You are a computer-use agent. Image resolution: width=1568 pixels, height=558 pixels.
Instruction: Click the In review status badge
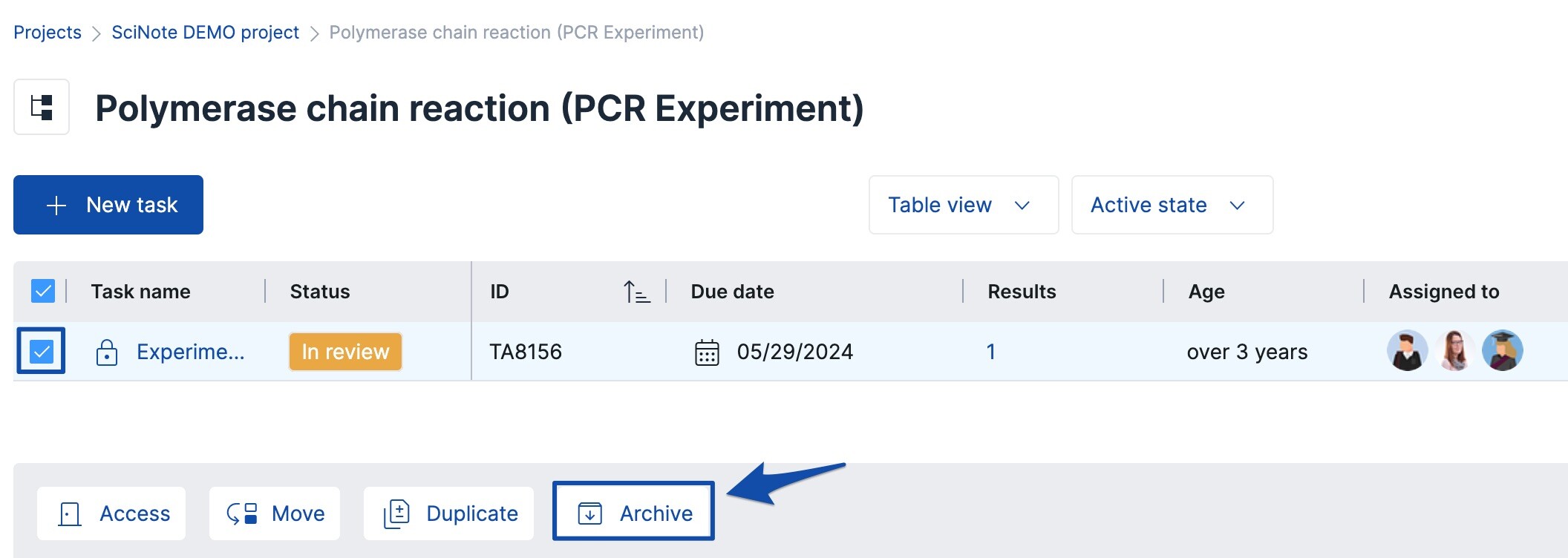(x=345, y=352)
